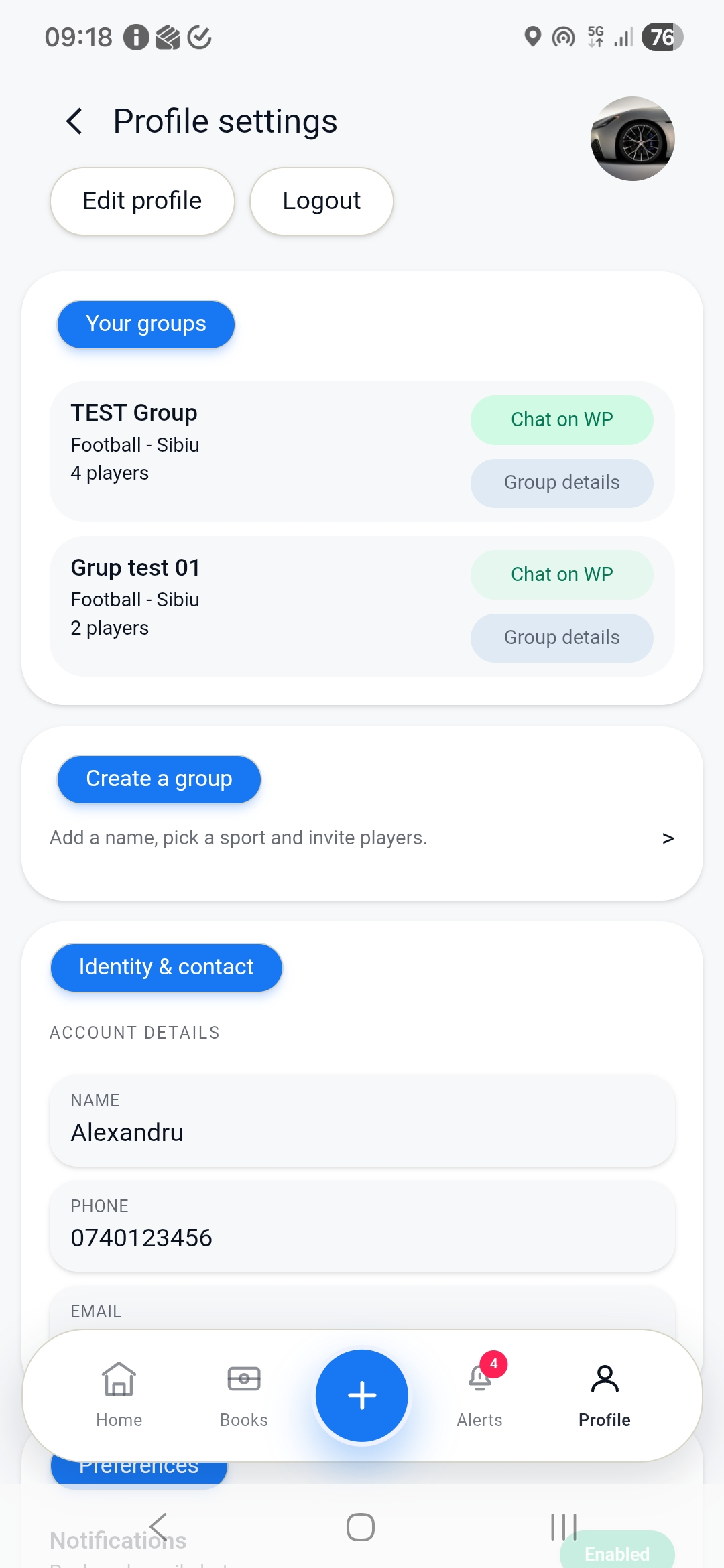Tap Create a group

[158, 779]
